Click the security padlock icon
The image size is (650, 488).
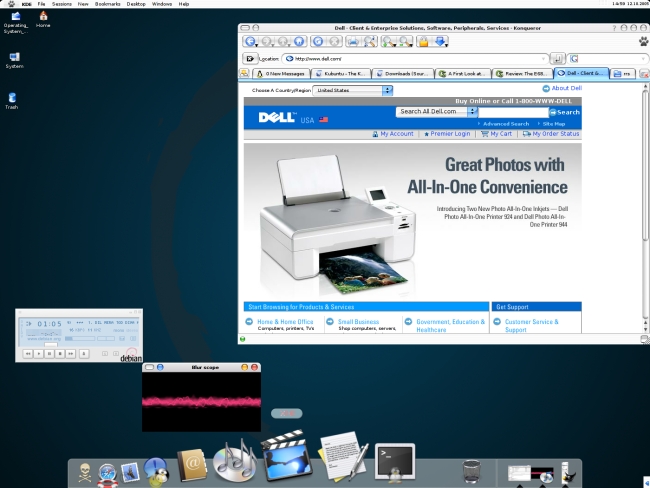tap(424, 41)
